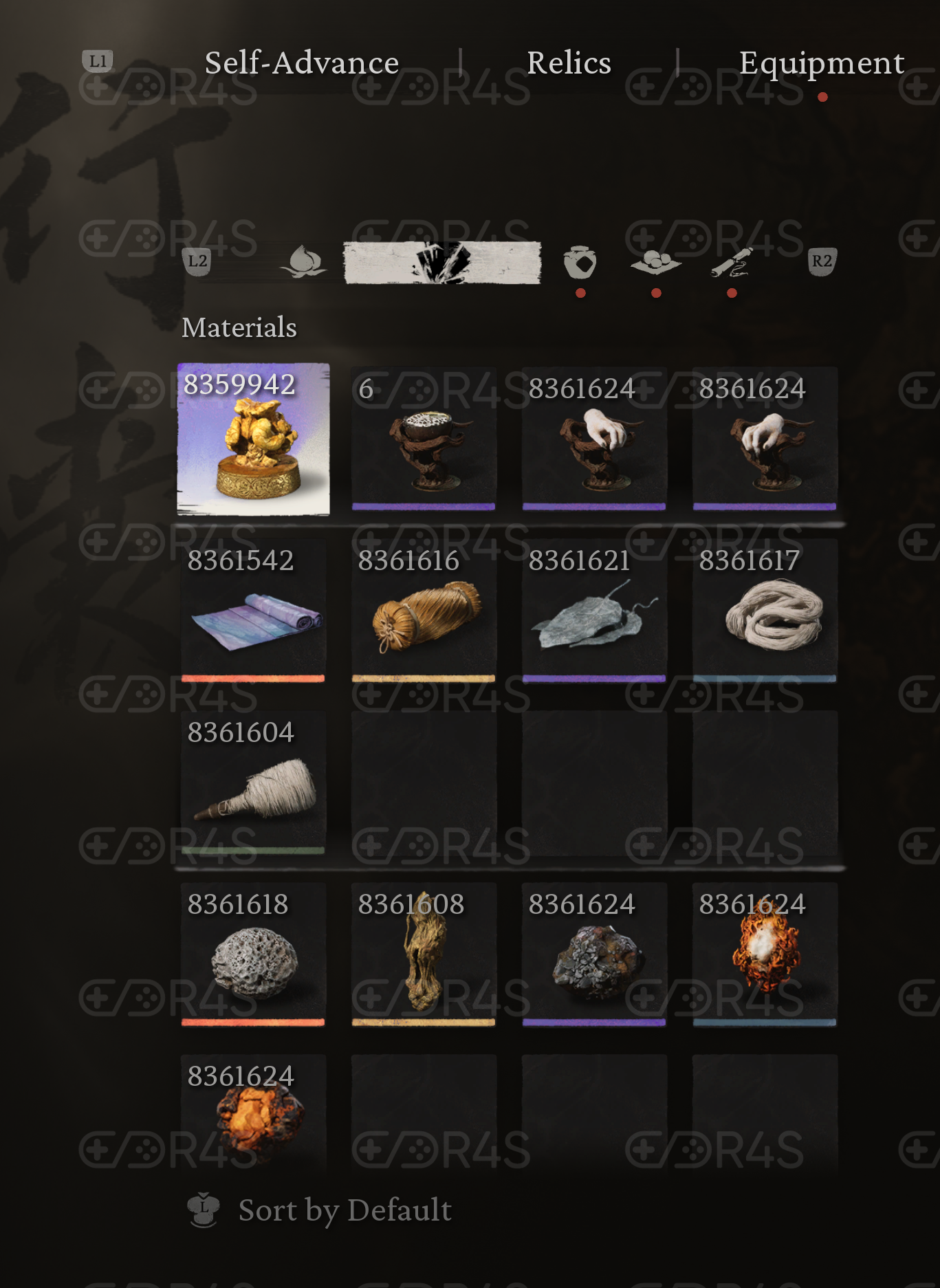Select the dark ore chunk item
This screenshot has height=1288, width=940.
click(594, 954)
